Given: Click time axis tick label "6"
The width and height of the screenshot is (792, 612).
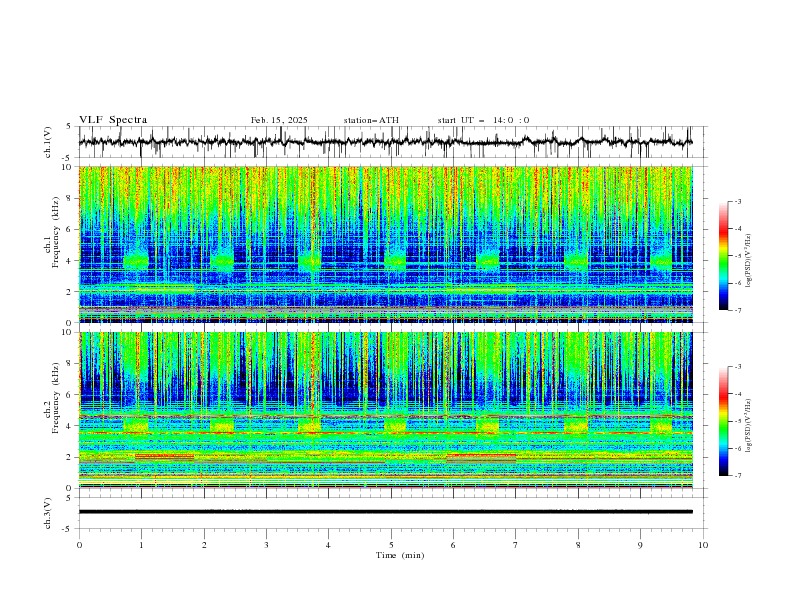Looking at the screenshot, I should coord(453,545).
